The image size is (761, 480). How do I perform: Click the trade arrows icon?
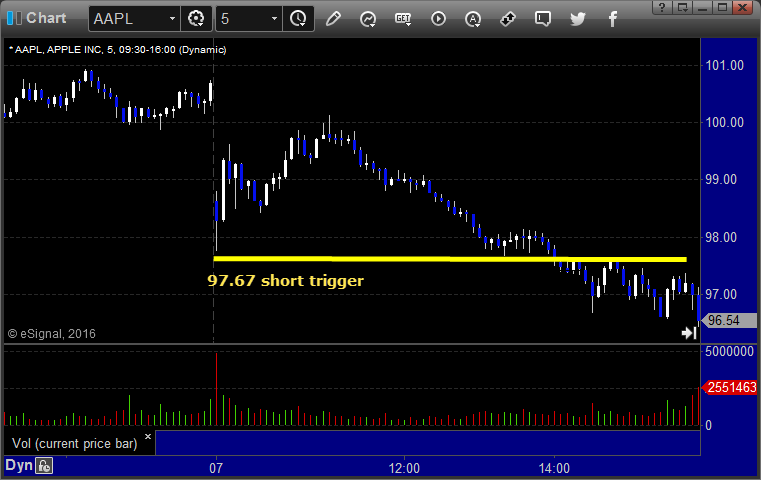pyautogui.click(x=508, y=19)
